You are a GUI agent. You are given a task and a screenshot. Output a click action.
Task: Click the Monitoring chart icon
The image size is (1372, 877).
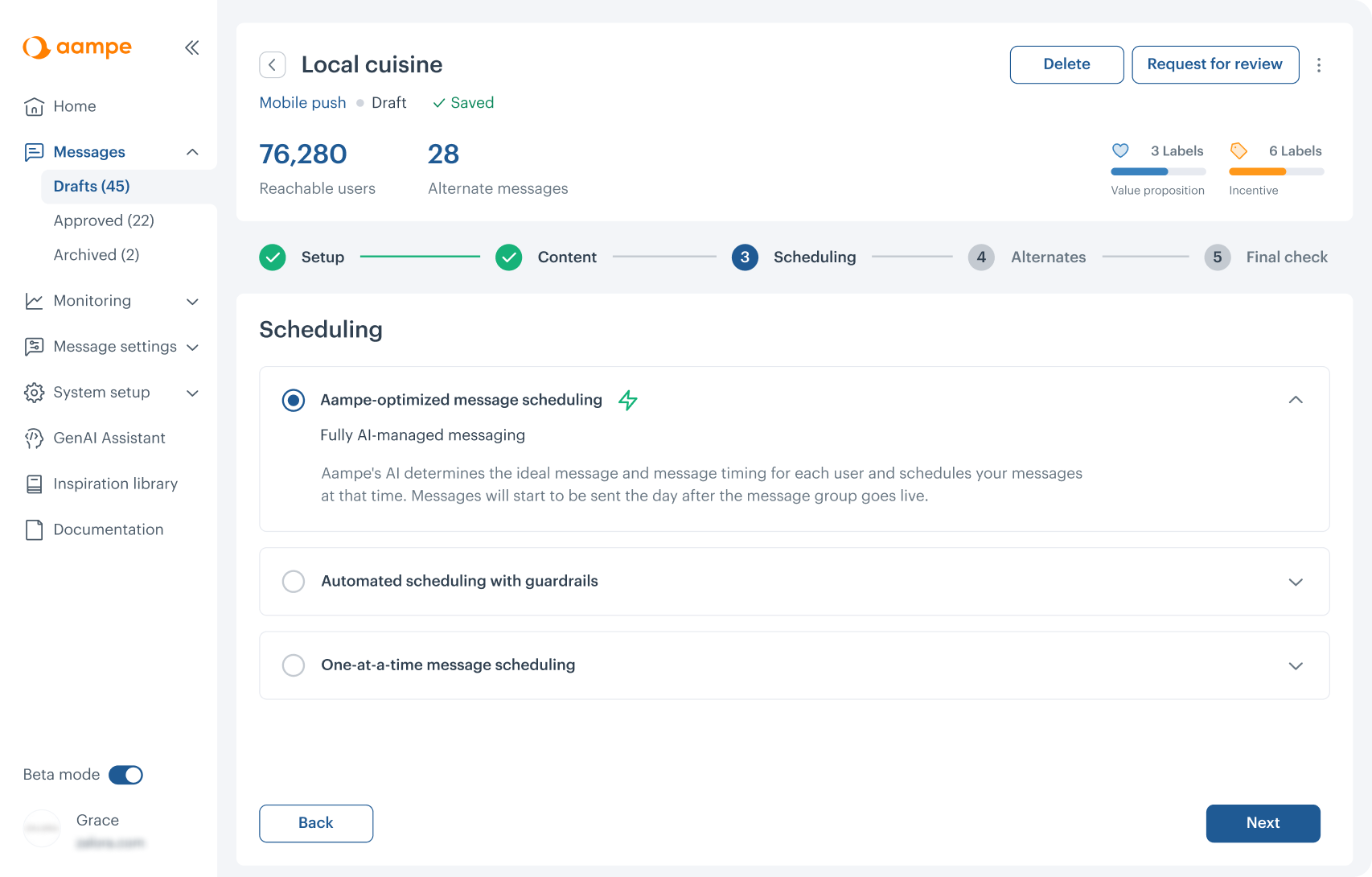34,301
